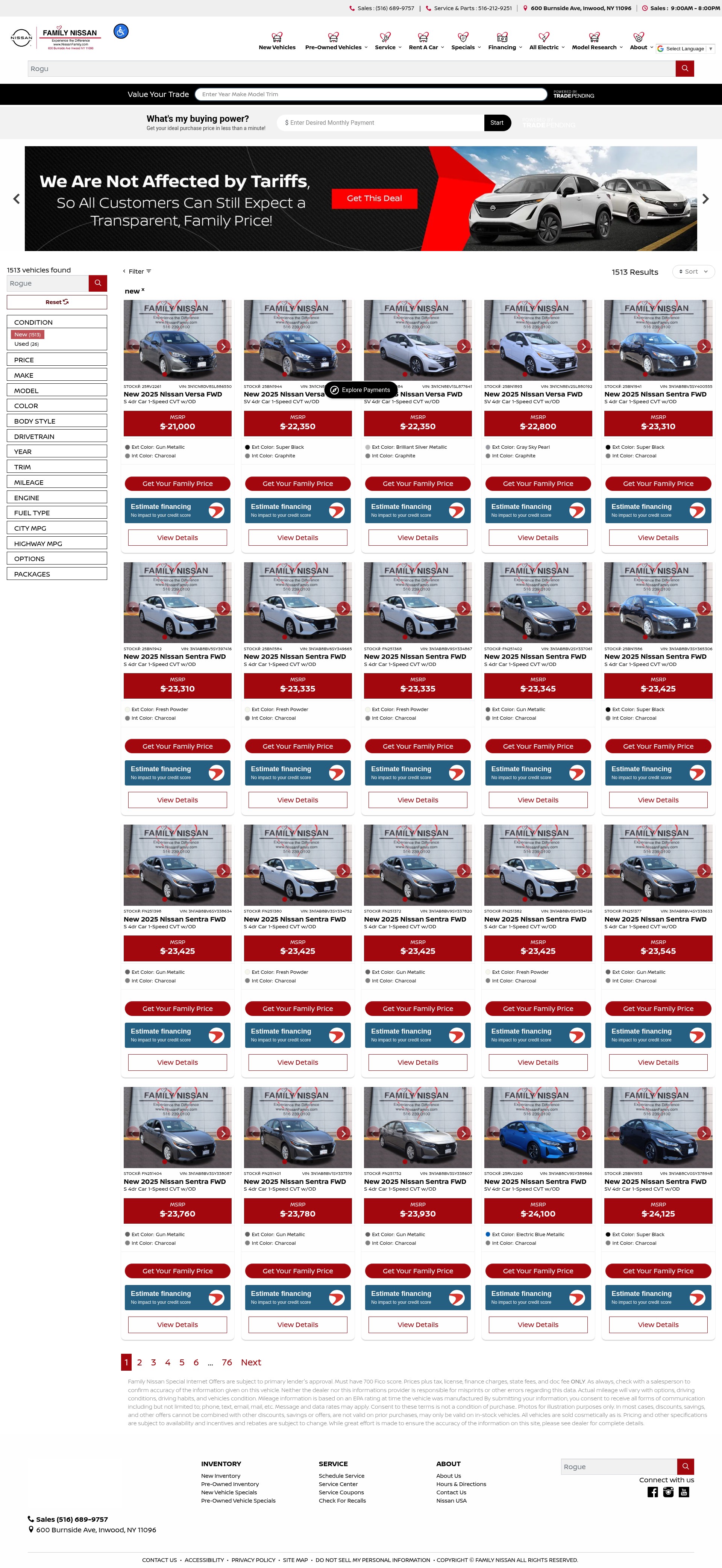Expand the COLOR filter section
Screen dimensions: 722x1568
coord(57,406)
